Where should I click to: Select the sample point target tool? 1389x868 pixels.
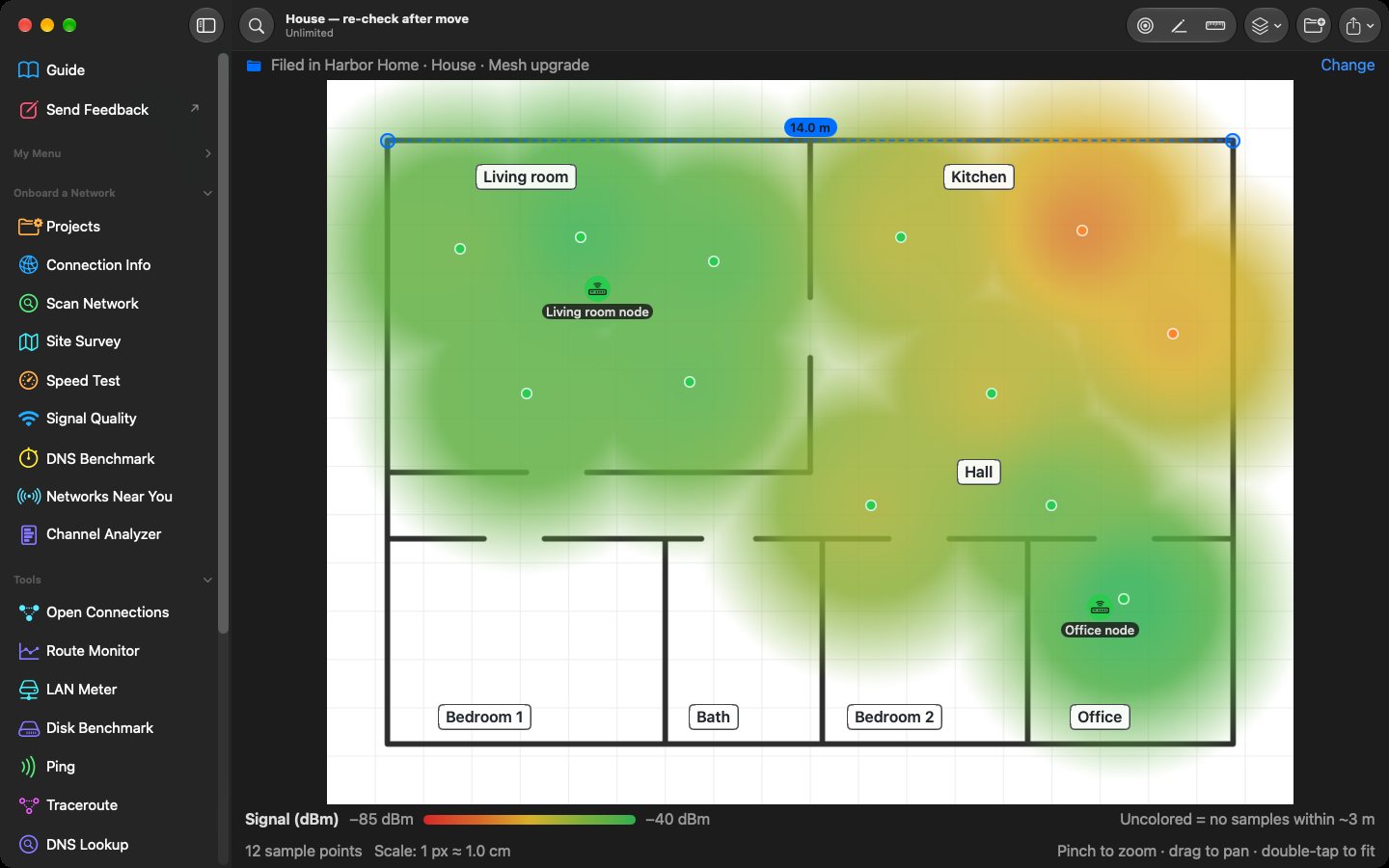(x=1145, y=26)
